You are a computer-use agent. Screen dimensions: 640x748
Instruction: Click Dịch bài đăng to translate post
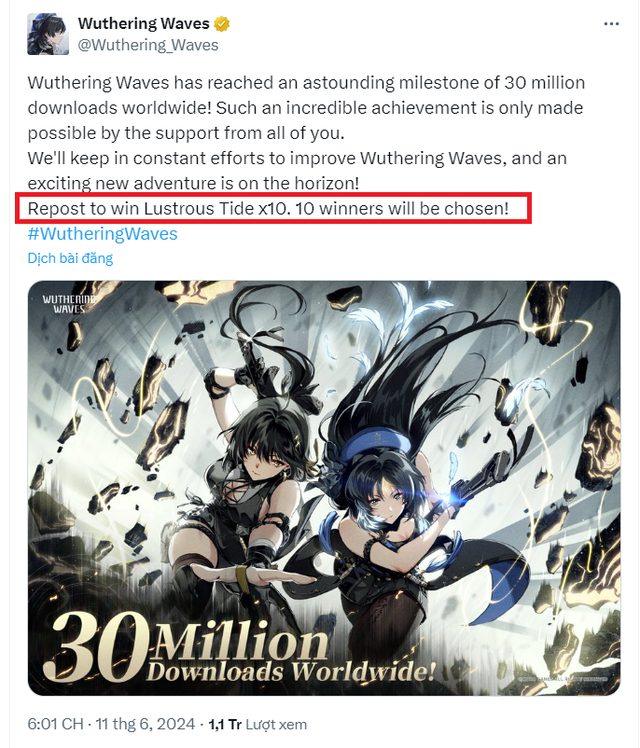(70, 258)
